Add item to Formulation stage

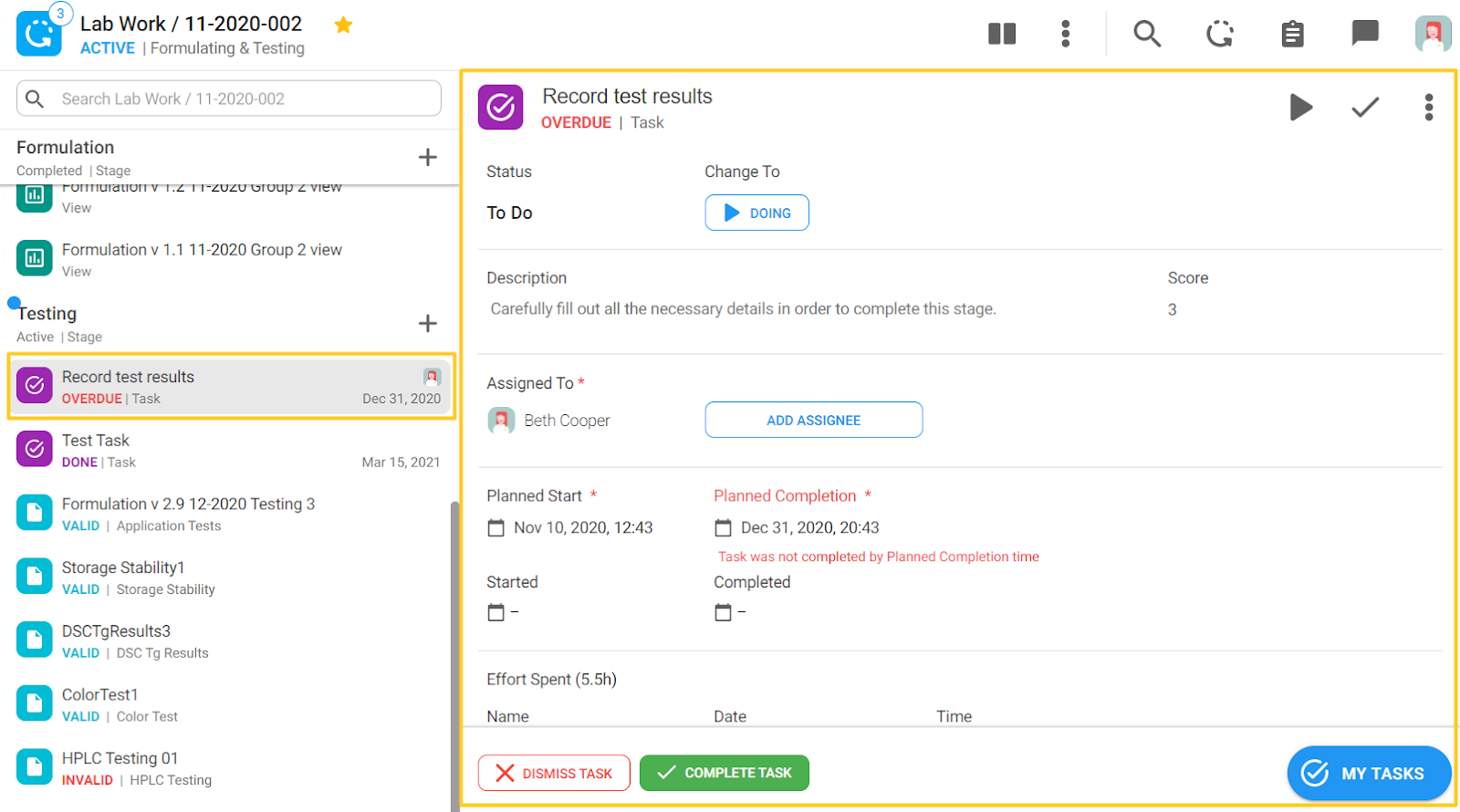pos(427,157)
